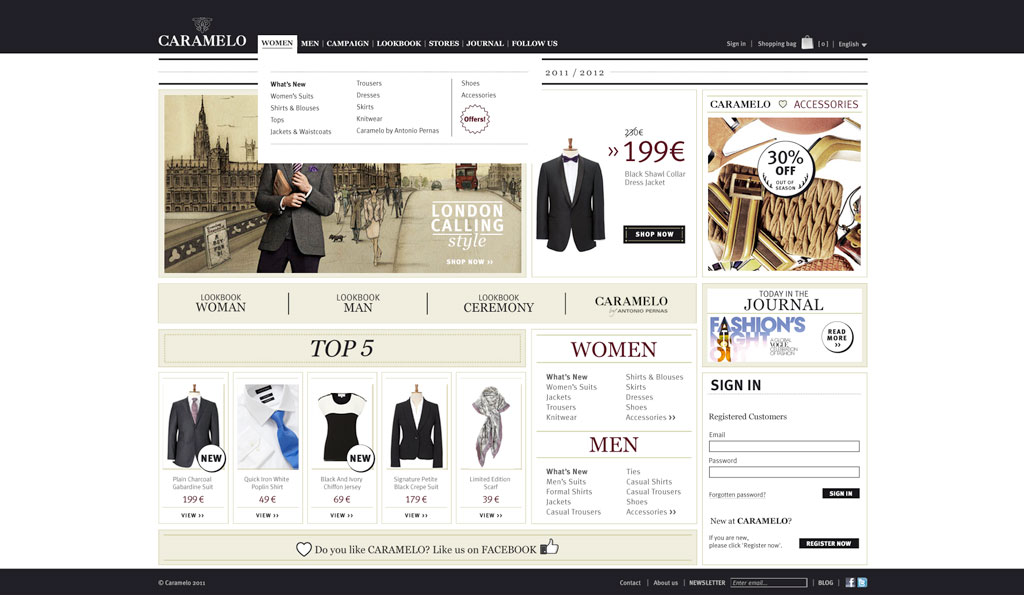Select Women's Suits in dropdown menu
This screenshot has width=1024, height=595.
(x=292, y=96)
